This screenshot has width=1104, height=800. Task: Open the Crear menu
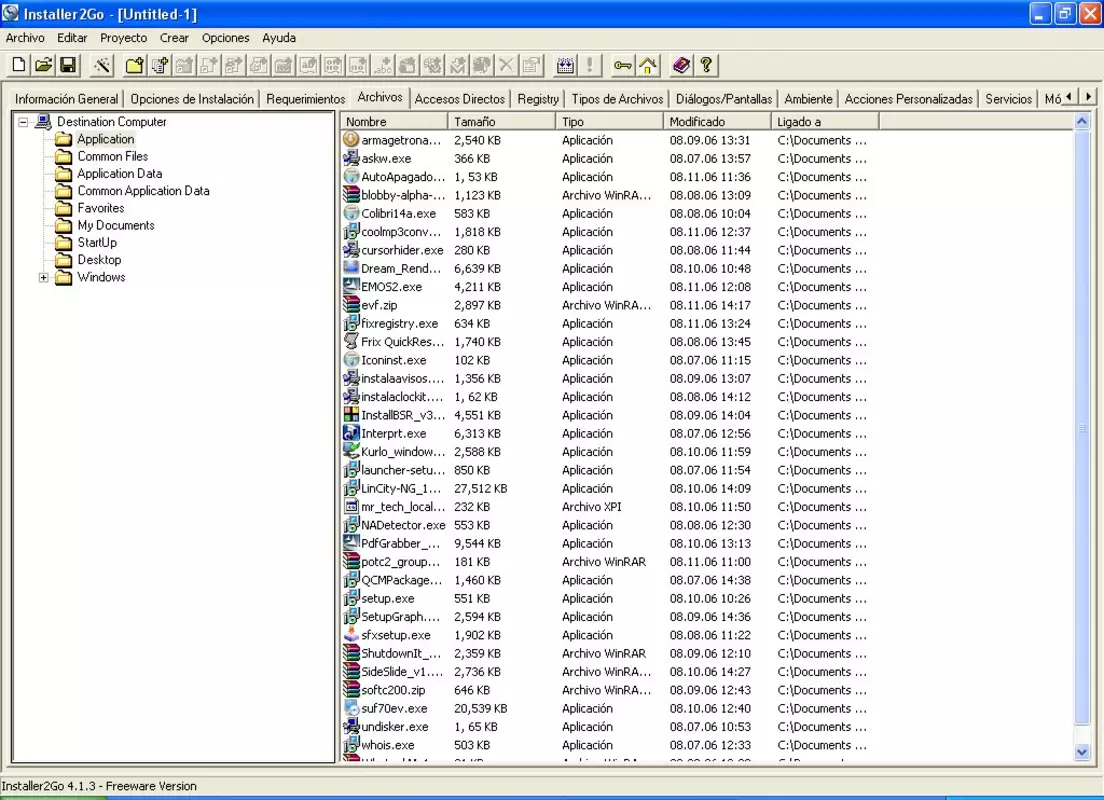pyautogui.click(x=174, y=38)
